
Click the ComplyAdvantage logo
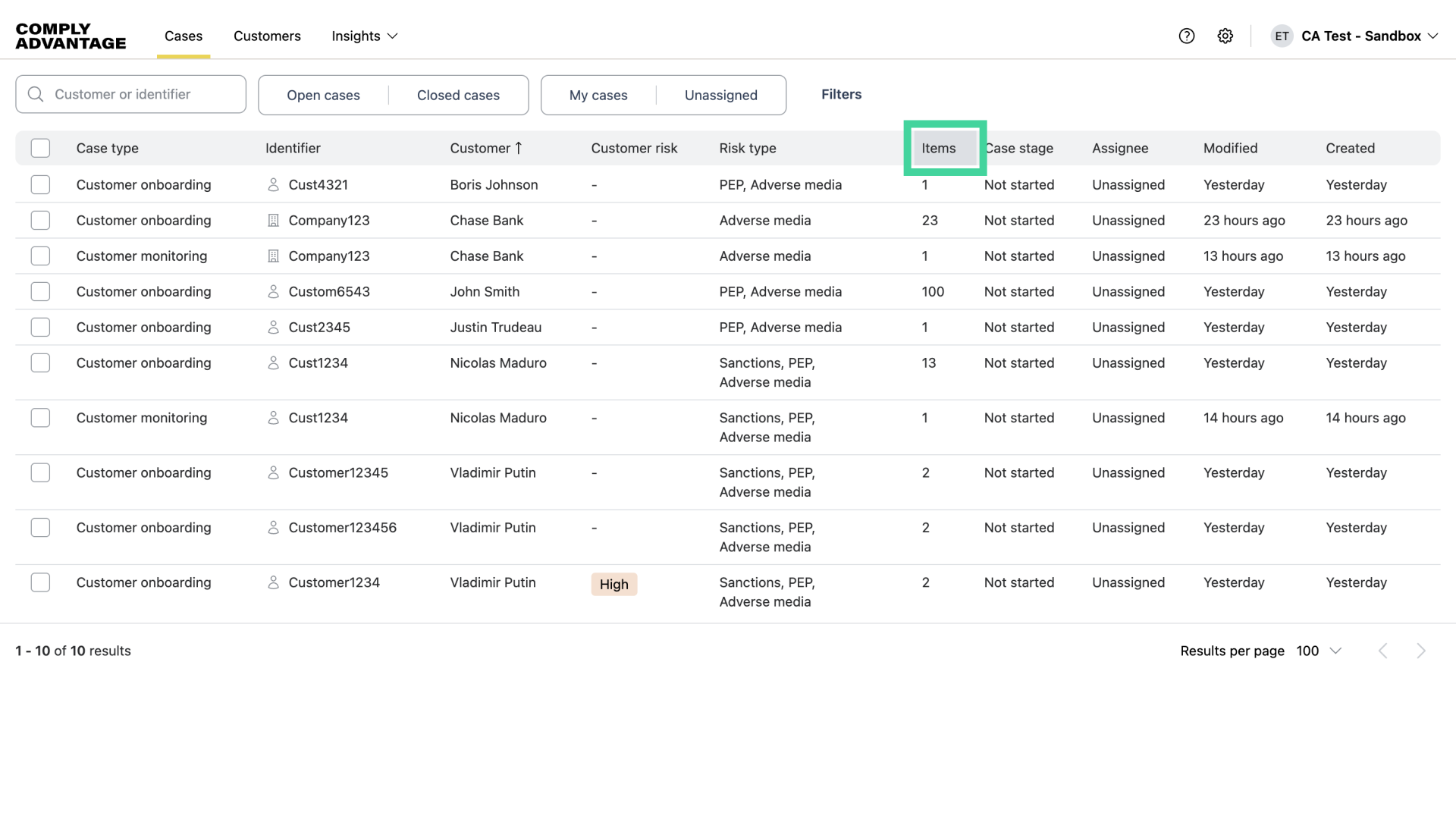tap(71, 36)
